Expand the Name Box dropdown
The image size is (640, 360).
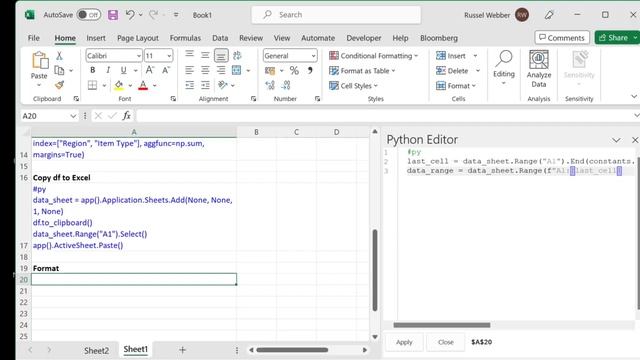pyautogui.click(x=73, y=116)
